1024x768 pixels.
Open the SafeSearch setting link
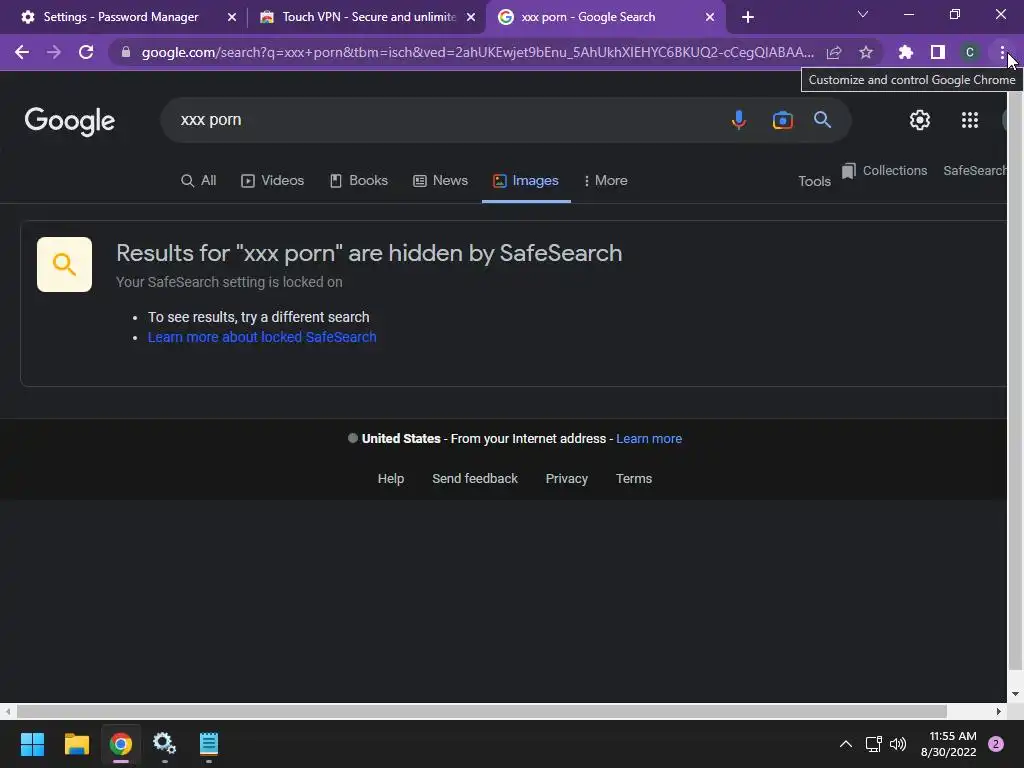tap(974, 171)
